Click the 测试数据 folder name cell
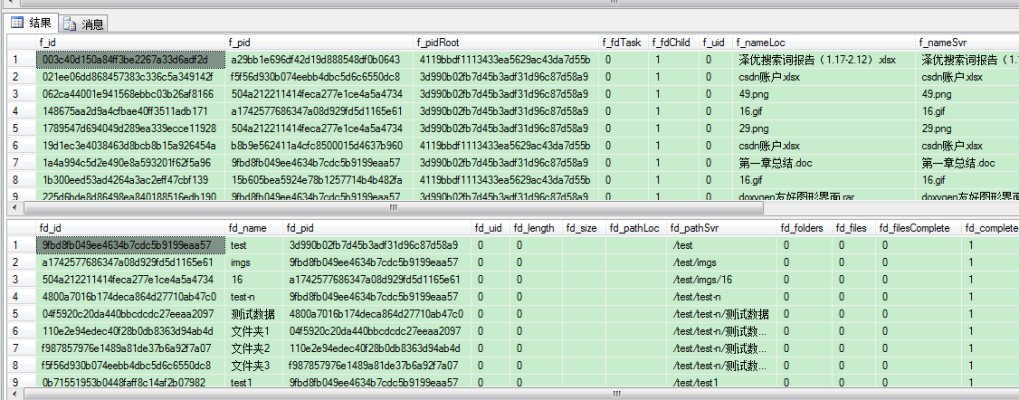Screen dimensions: 1019x400 pyautogui.click(x=254, y=314)
